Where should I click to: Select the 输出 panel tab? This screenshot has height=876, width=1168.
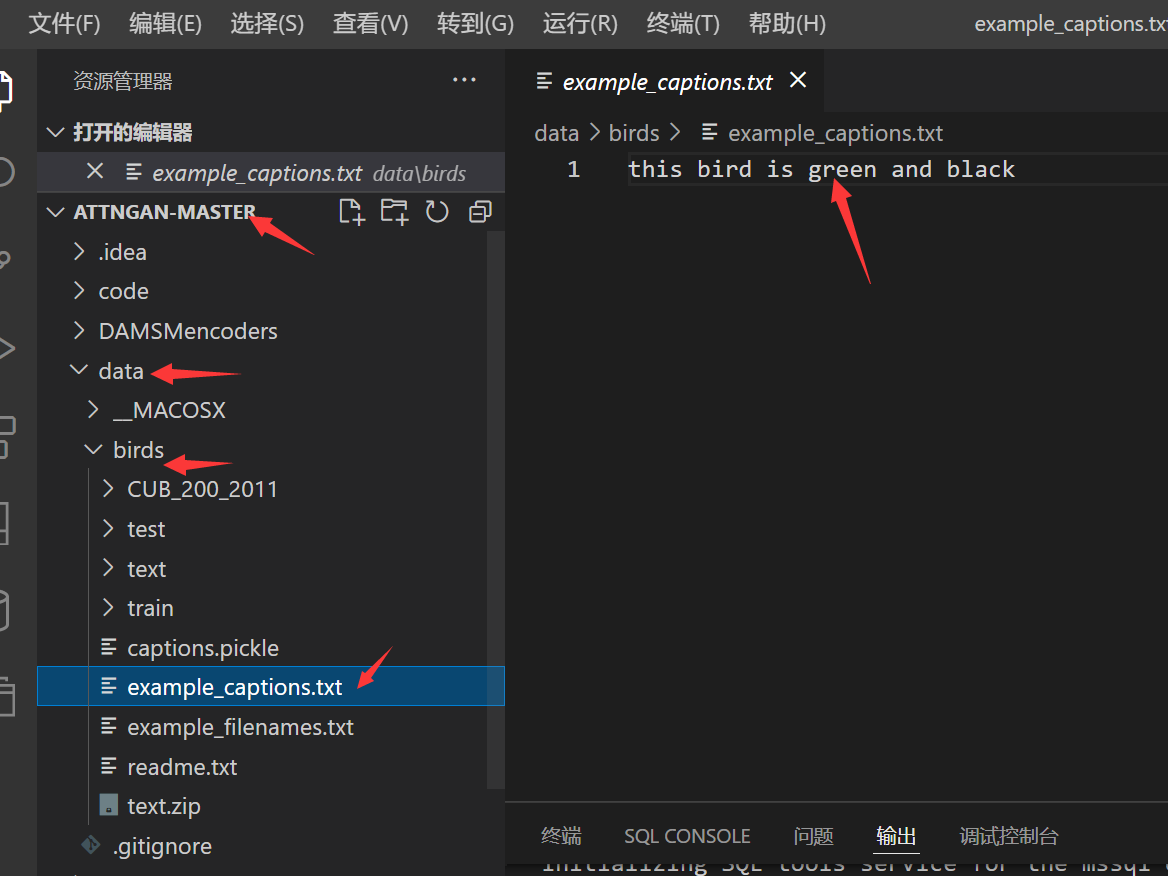pos(896,836)
